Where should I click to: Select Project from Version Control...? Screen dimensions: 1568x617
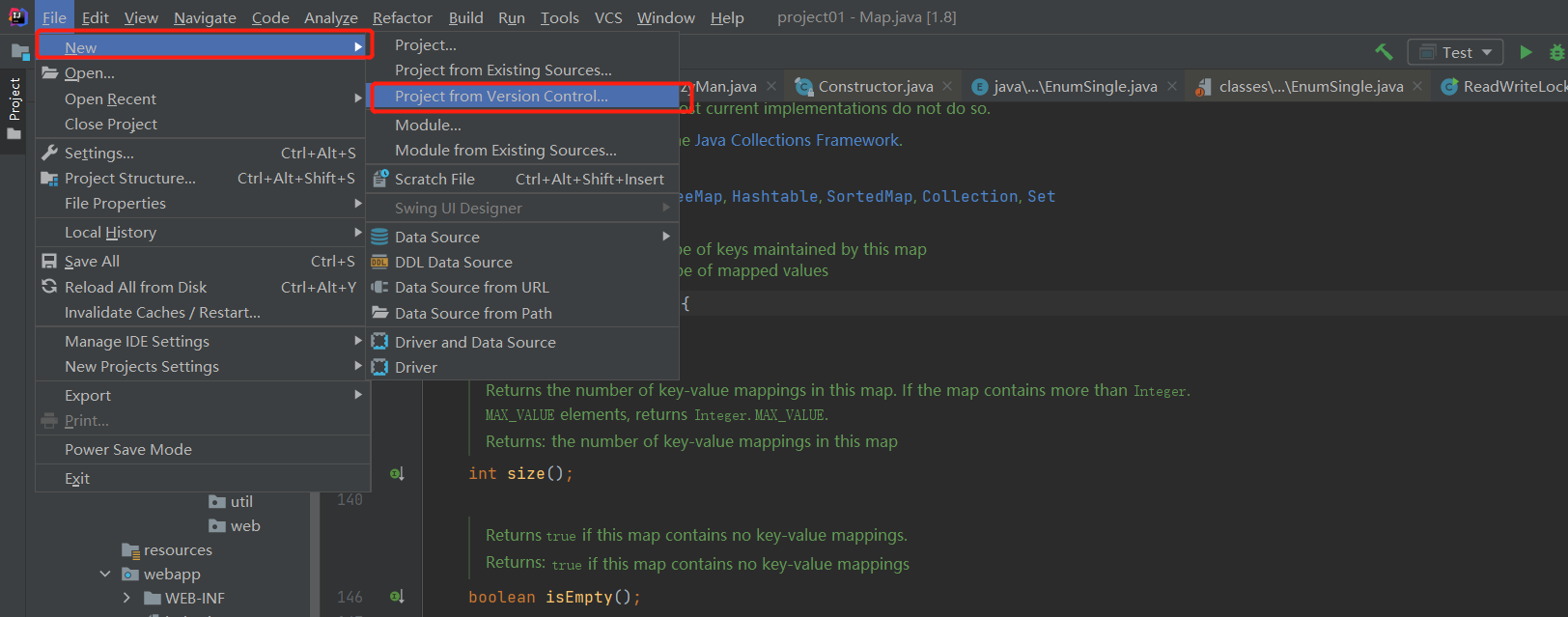523,97
